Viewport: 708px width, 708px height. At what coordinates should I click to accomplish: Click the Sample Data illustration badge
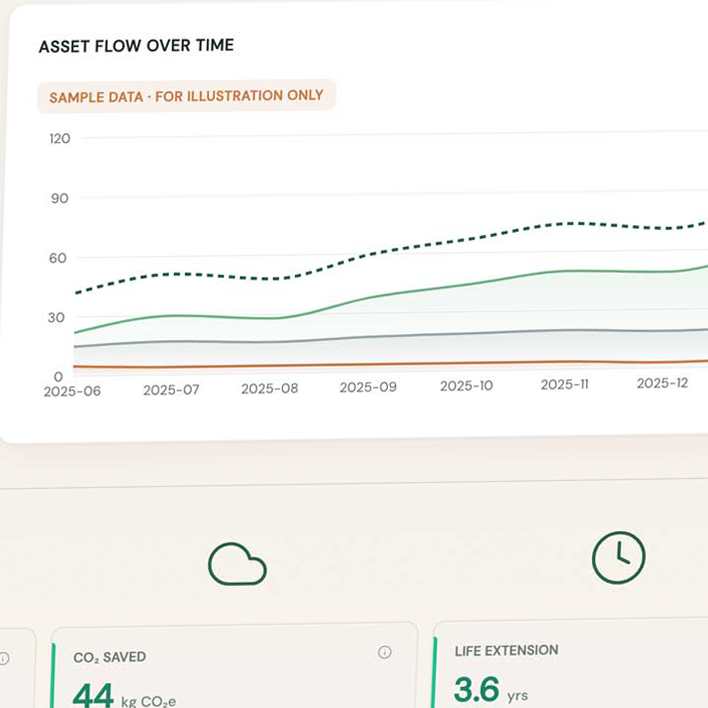186,96
